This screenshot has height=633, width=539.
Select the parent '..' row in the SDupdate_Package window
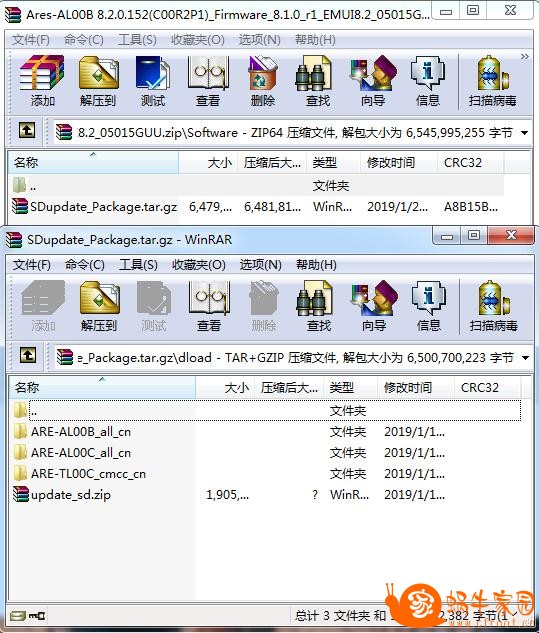pyautogui.click(x=266, y=411)
